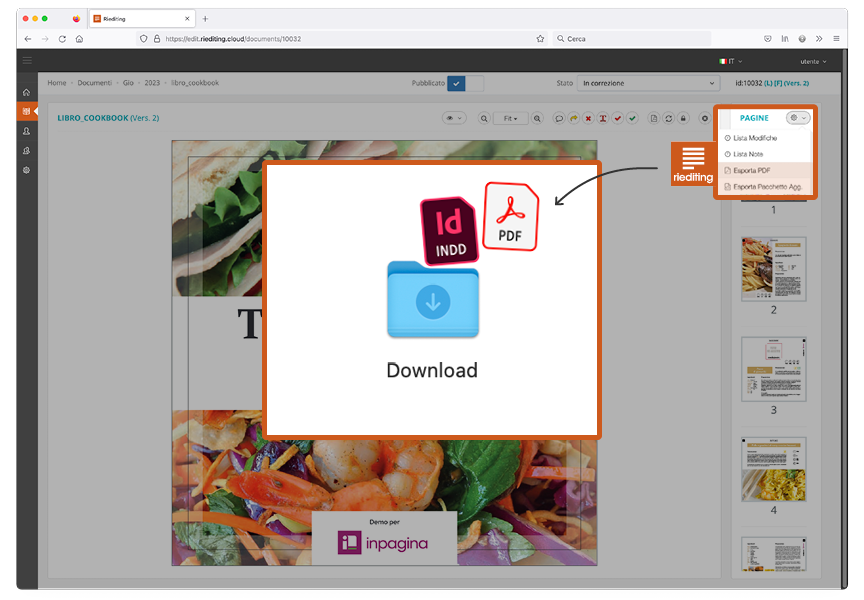Click the padlock lock icon
Viewport: 864px width, 600px height.
(683, 118)
